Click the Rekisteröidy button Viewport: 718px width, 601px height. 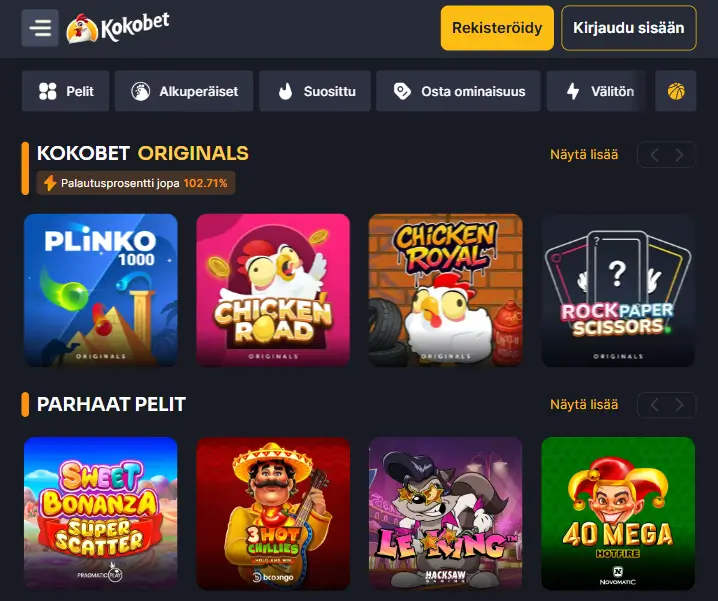(x=497, y=28)
